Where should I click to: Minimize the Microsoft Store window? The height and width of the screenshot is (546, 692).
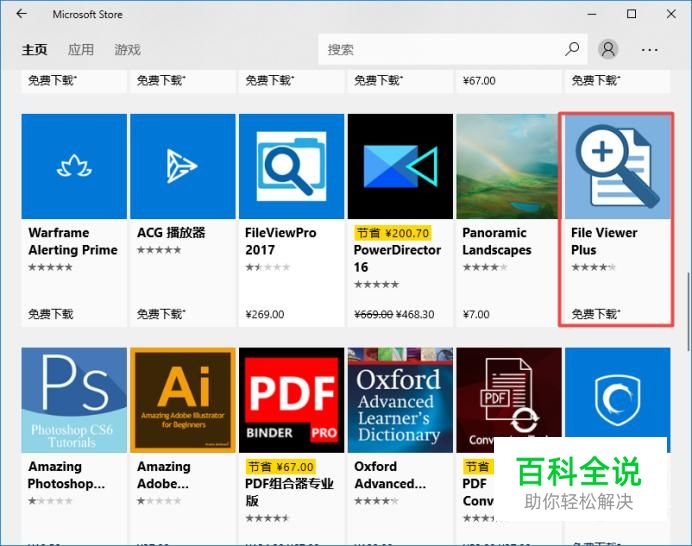coord(592,14)
